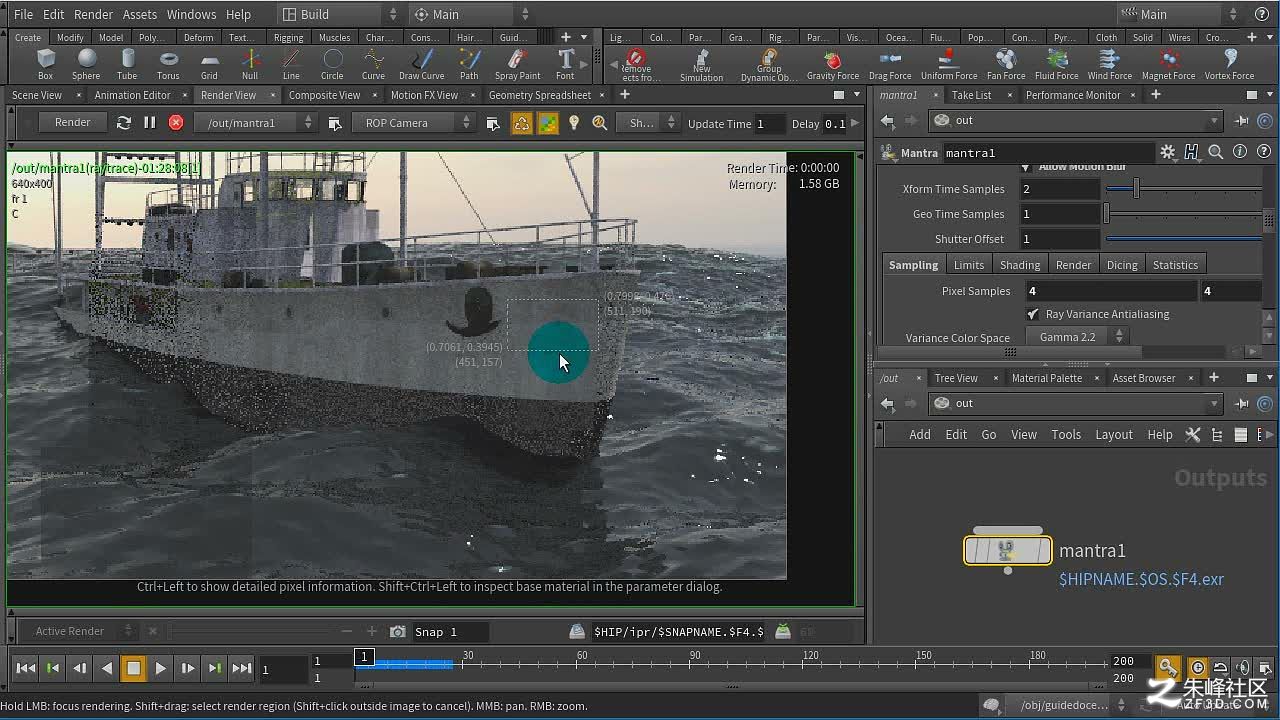1280x720 pixels.
Task: Click the Uniform Force tool
Action: tap(949, 65)
